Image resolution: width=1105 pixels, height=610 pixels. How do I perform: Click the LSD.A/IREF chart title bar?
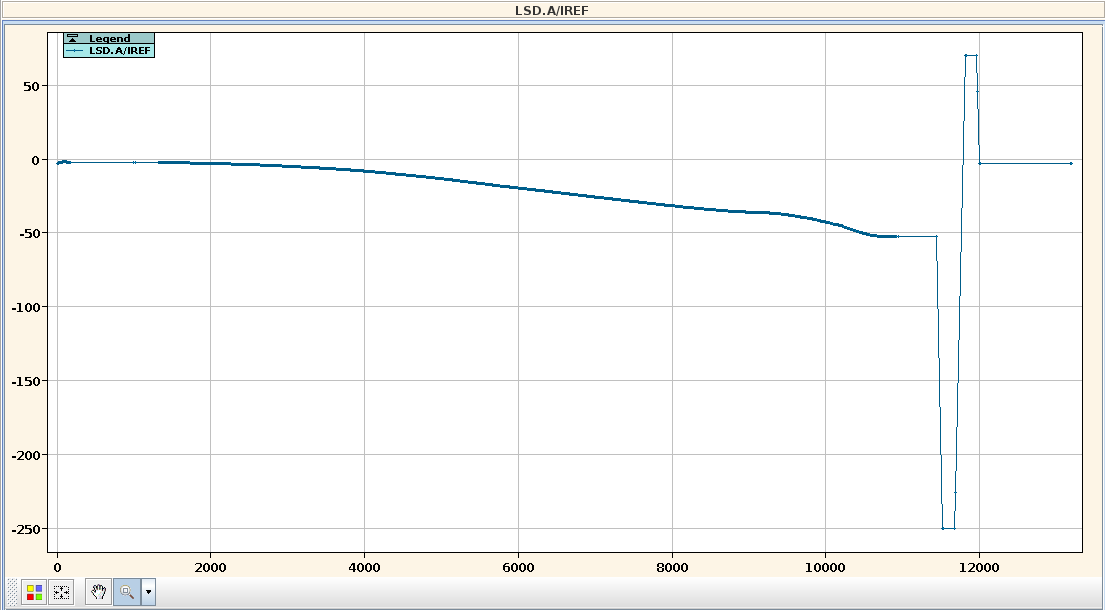point(552,10)
